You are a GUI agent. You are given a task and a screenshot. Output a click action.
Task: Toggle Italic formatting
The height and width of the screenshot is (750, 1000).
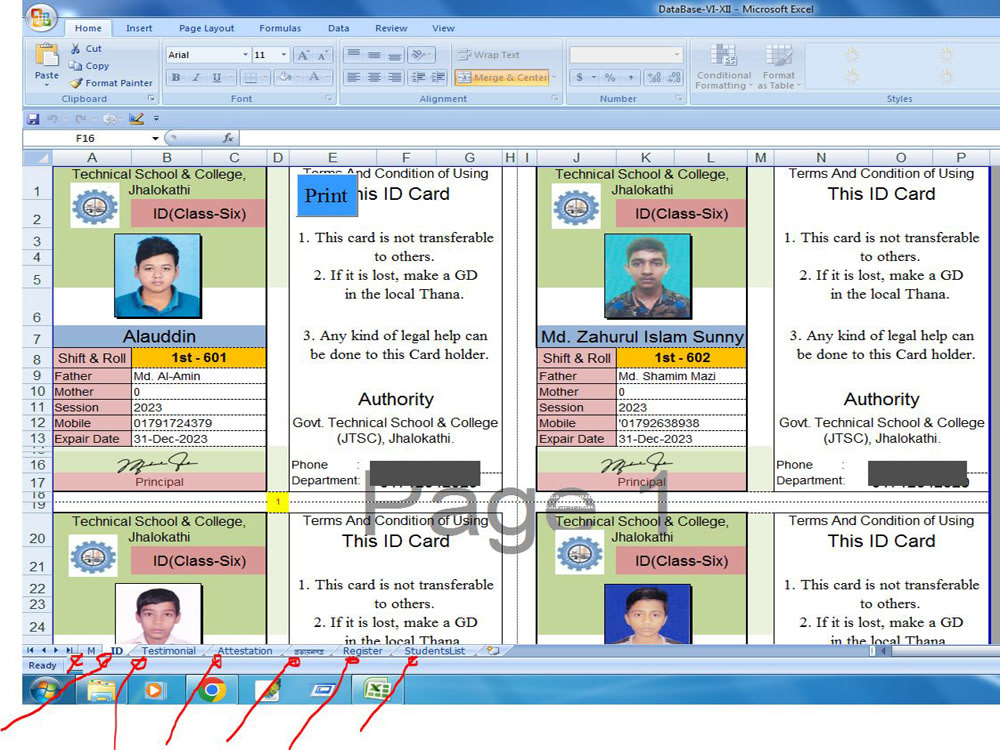(196, 78)
